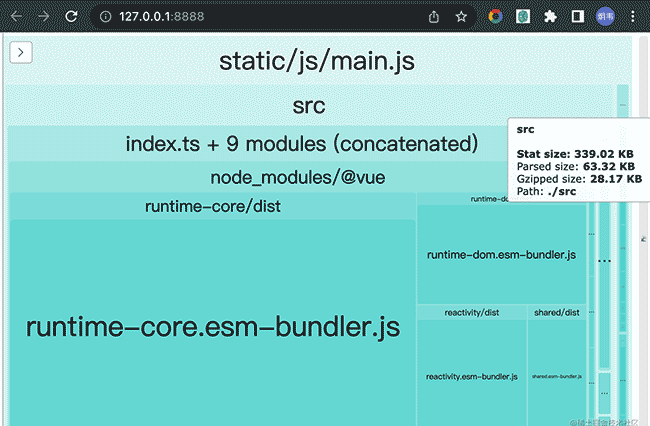Viewport: 650px width, 426px height.
Task: Toggle the browser side panel
Action: click(578, 17)
